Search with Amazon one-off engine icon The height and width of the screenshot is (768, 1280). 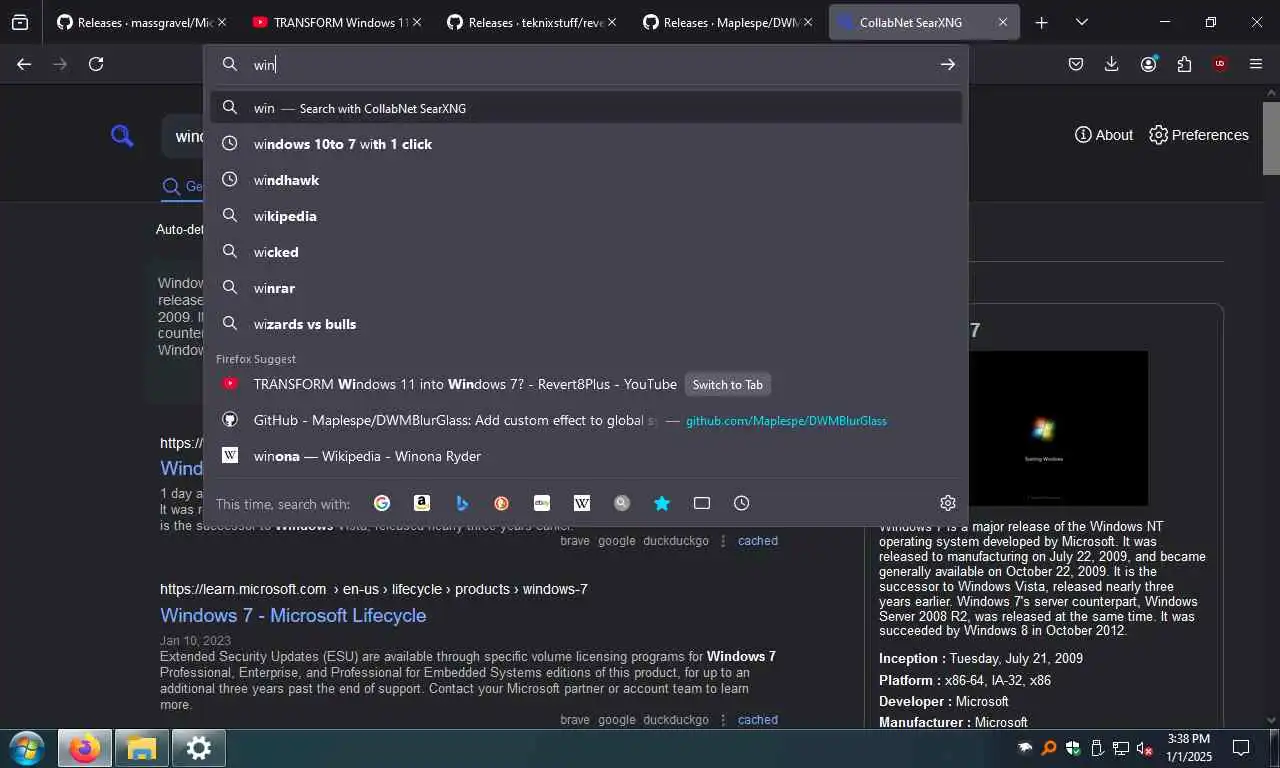422,503
